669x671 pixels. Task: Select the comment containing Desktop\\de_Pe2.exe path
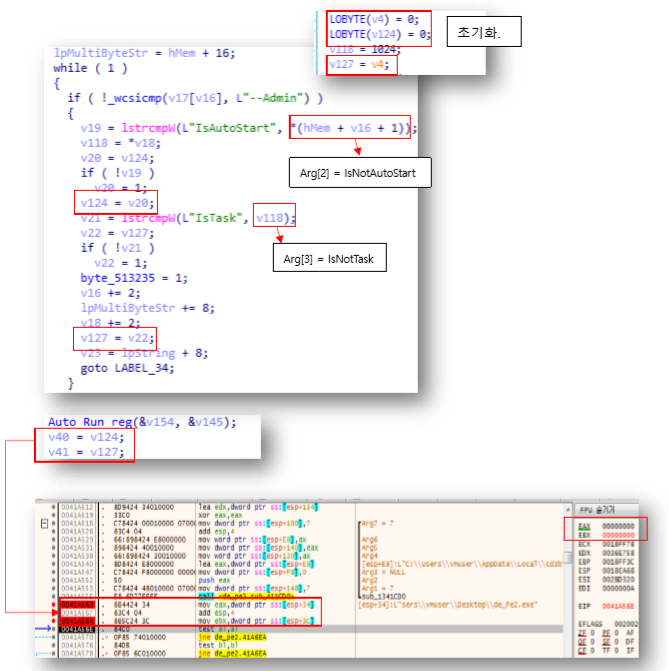point(447,605)
